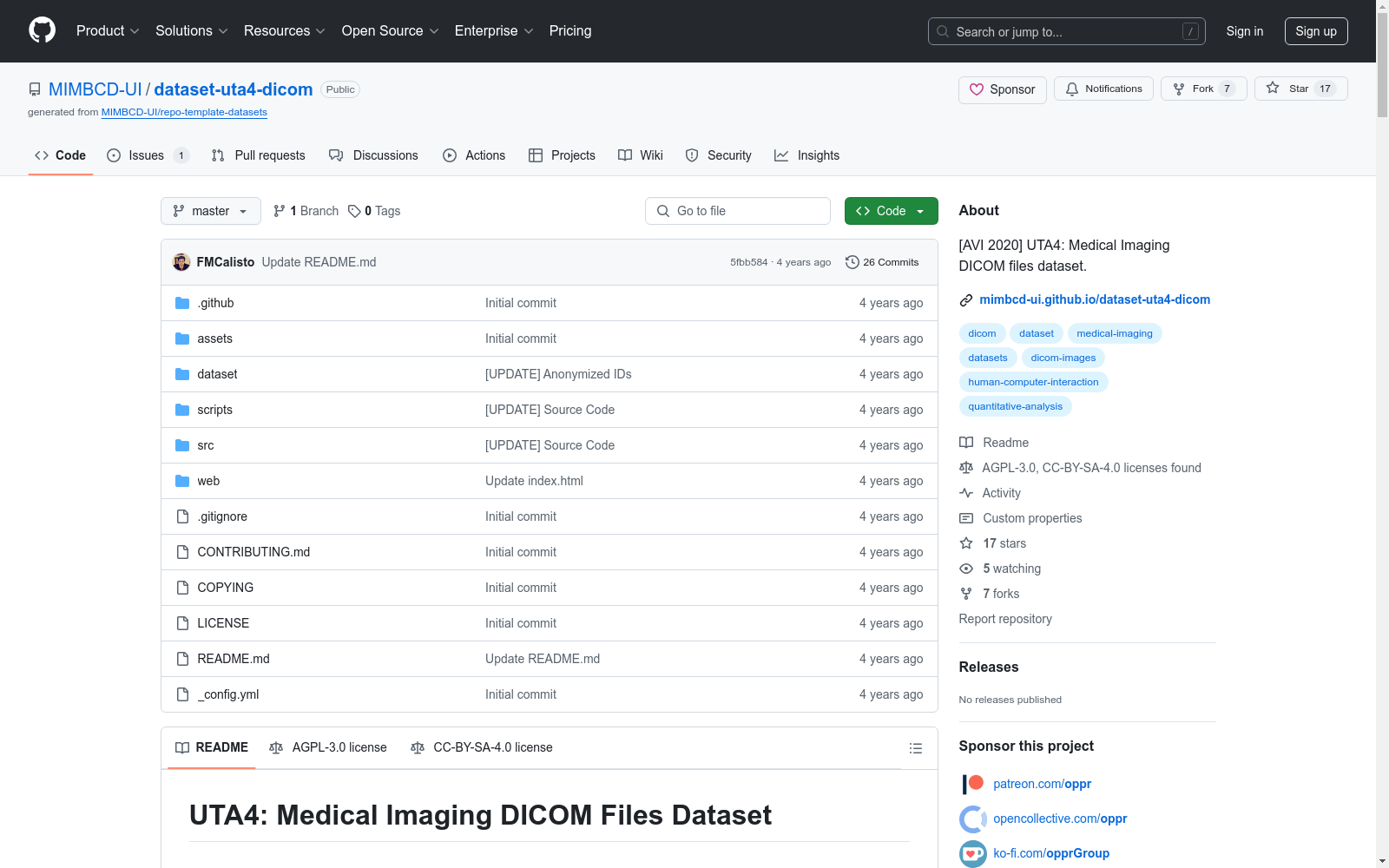Star the repository using the star icon
Image resolution: width=1389 pixels, height=868 pixels.
tap(1273, 88)
